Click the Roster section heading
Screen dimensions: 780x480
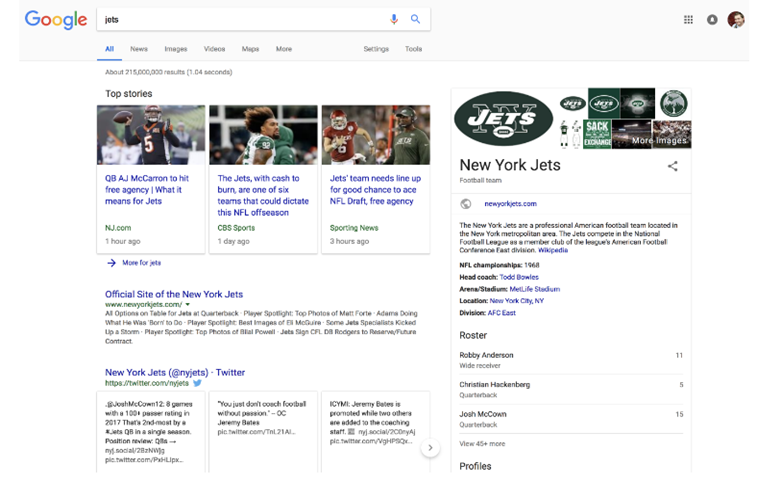point(473,335)
